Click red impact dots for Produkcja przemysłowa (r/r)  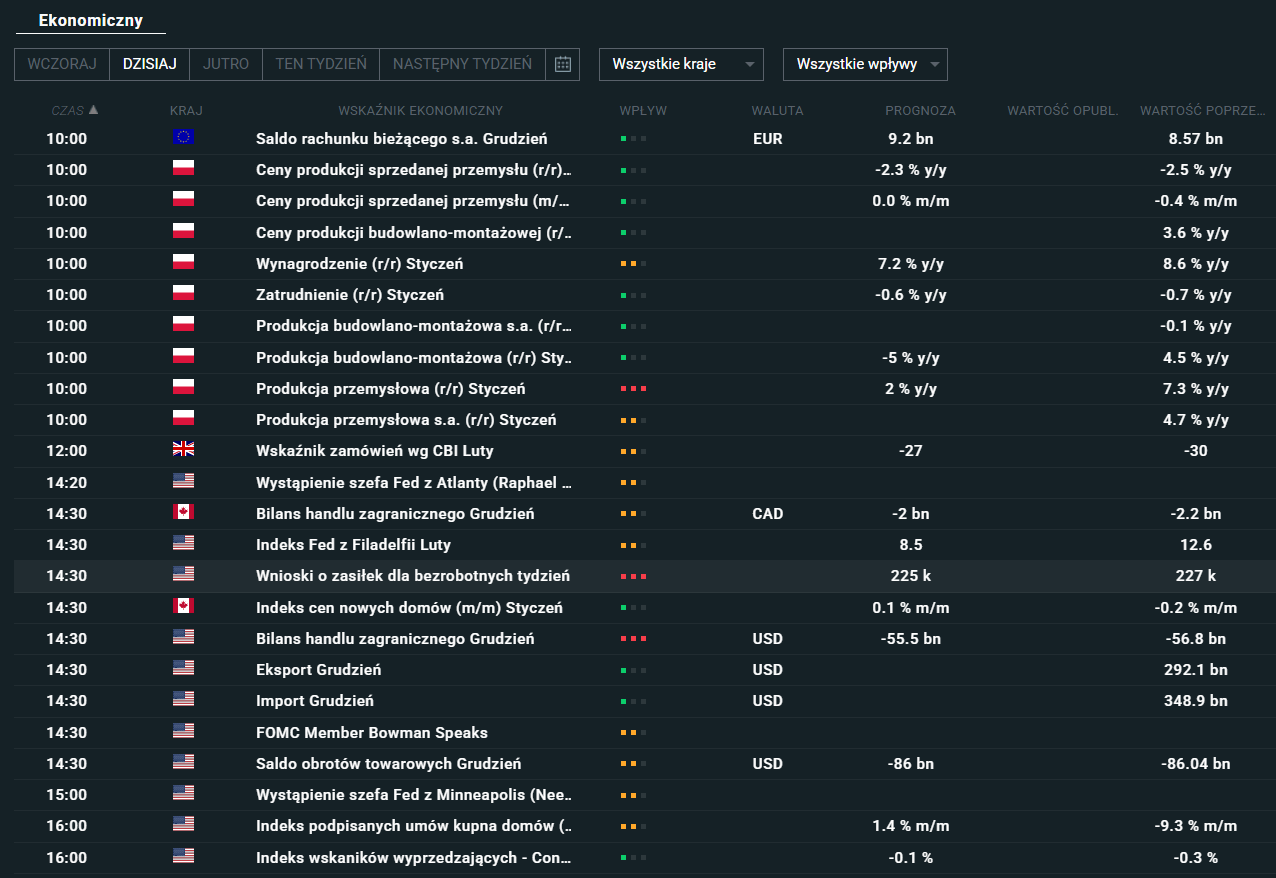633,389
